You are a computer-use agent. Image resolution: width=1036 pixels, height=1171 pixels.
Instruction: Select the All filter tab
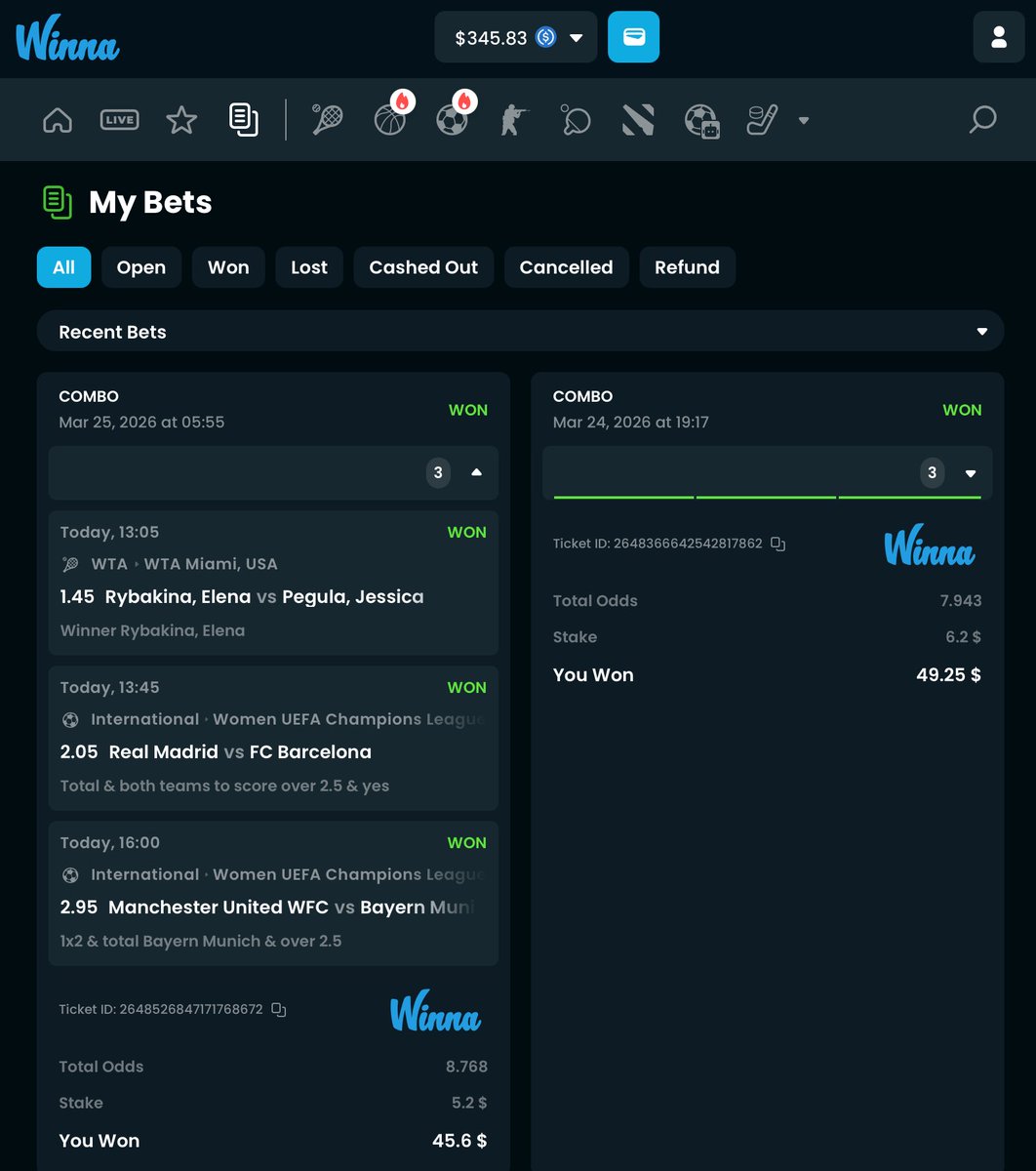point(63,267)
